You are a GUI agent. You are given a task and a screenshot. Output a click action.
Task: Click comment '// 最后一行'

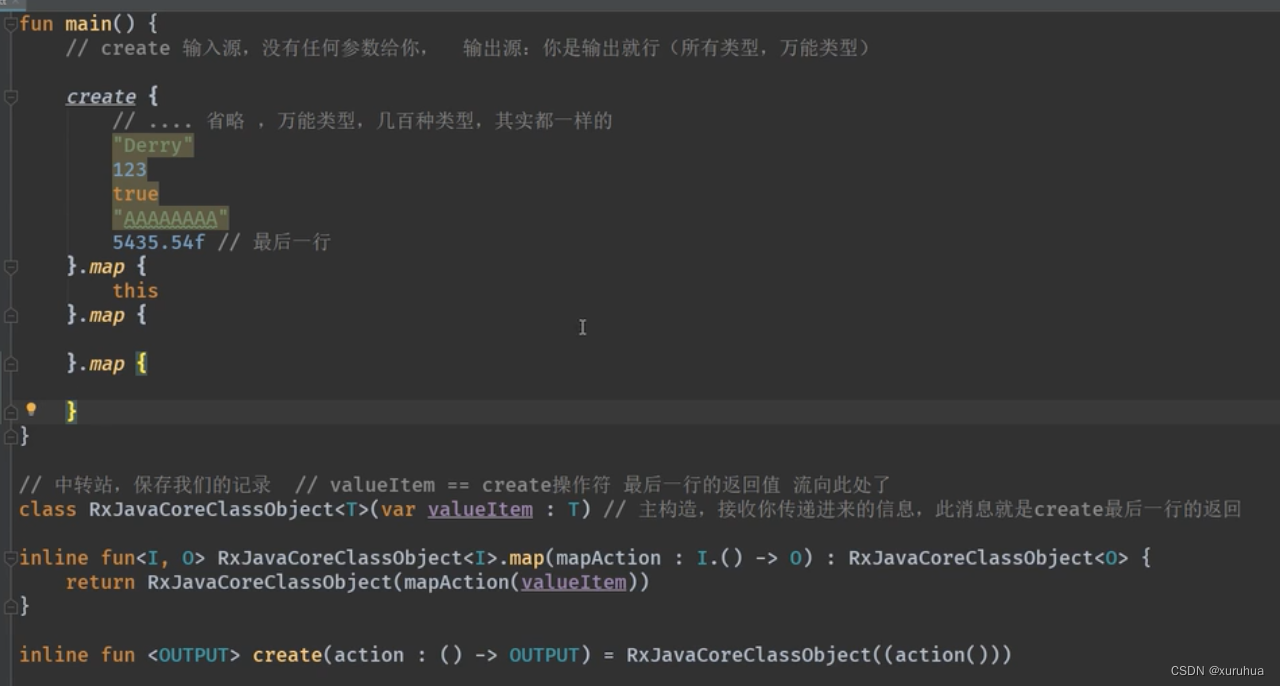coord(273,242)
